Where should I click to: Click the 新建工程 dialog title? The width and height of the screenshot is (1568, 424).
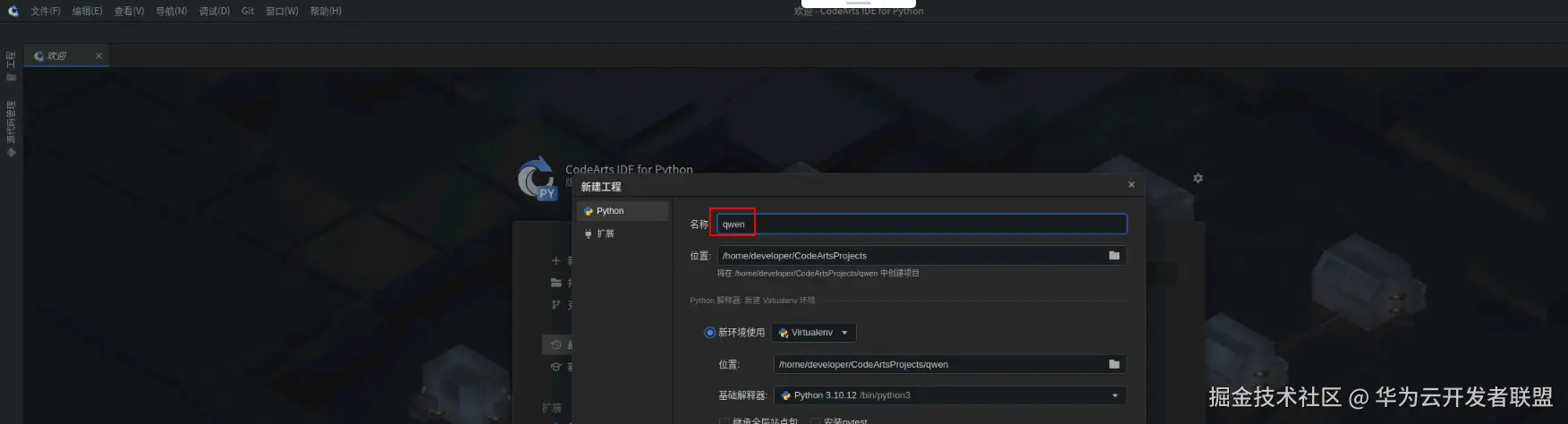point(601,187)
